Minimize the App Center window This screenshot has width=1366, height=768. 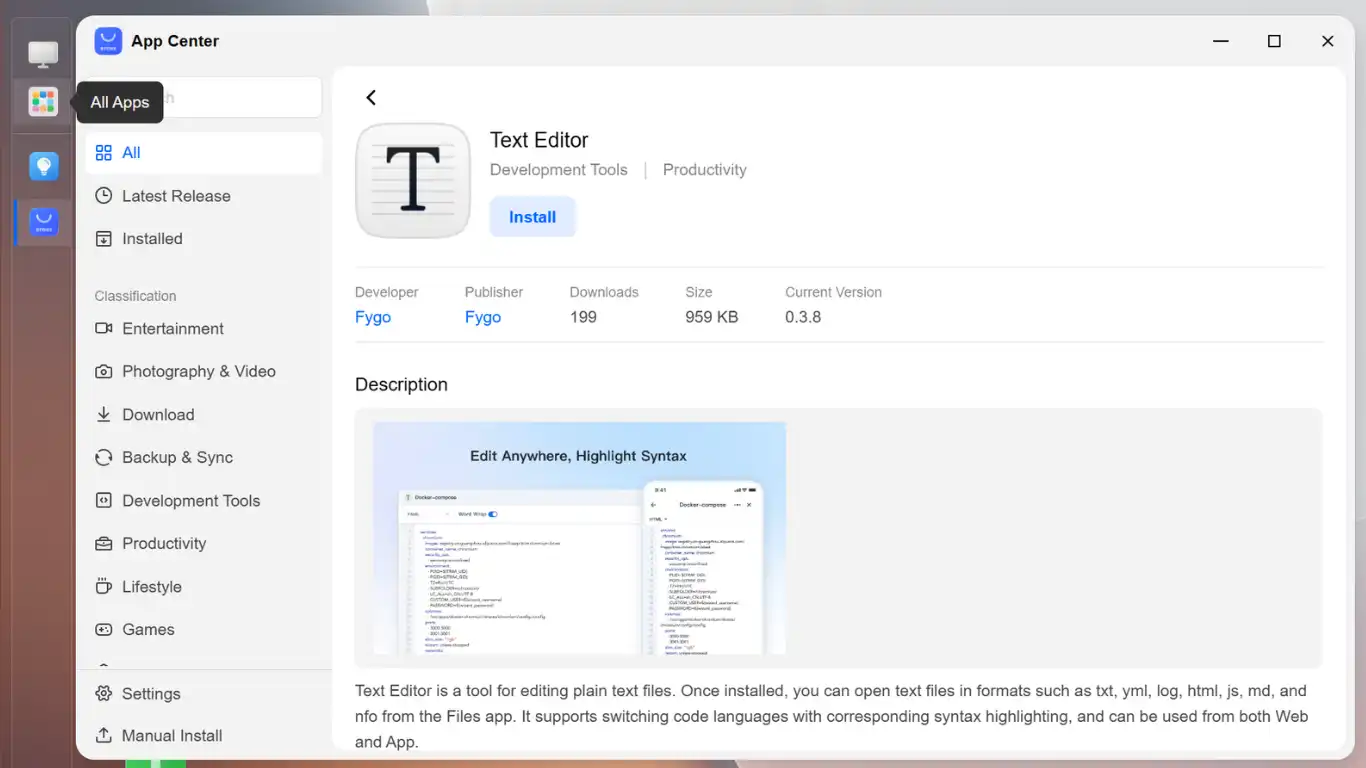(1221, 41)
